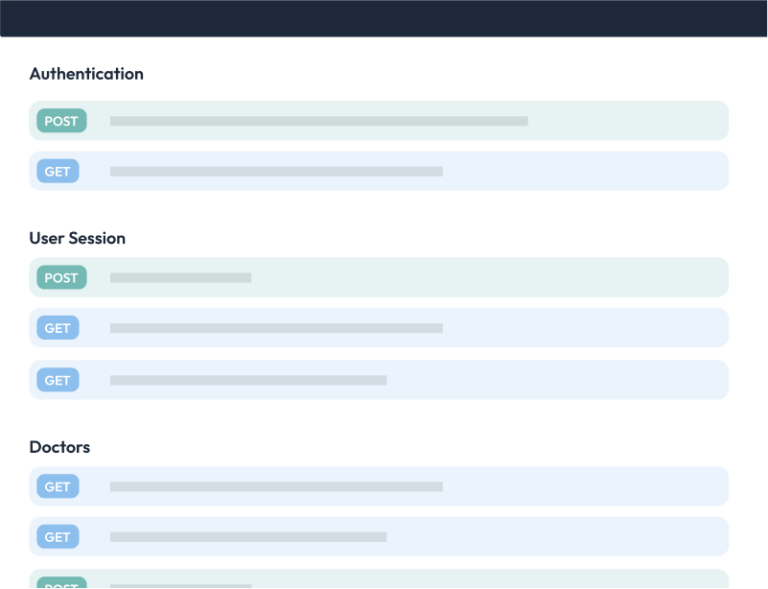Click the POST badge under Authentication
Screen dimensions: 768x589
click(x=61, y=121)
